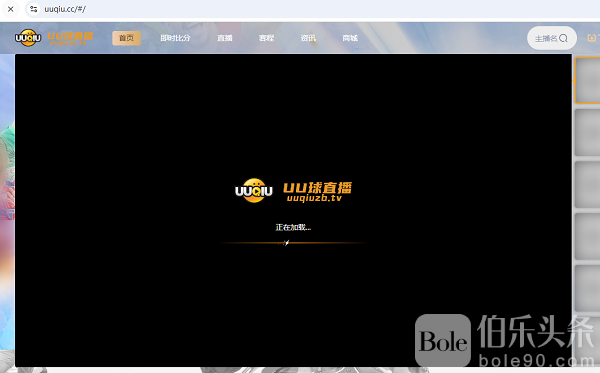Click the 主播名 search field

(x=552, y=38)
